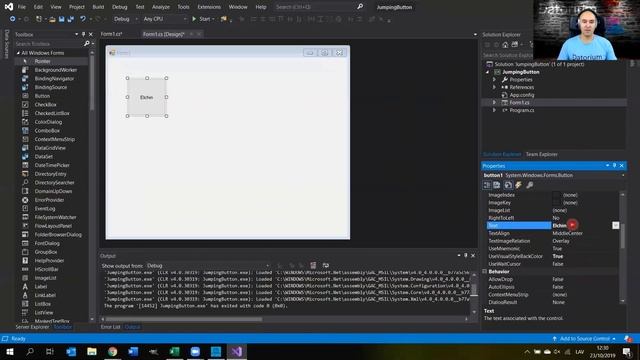
Task: Click the Toolbox search magnifier icon
Action: [87, 43]
